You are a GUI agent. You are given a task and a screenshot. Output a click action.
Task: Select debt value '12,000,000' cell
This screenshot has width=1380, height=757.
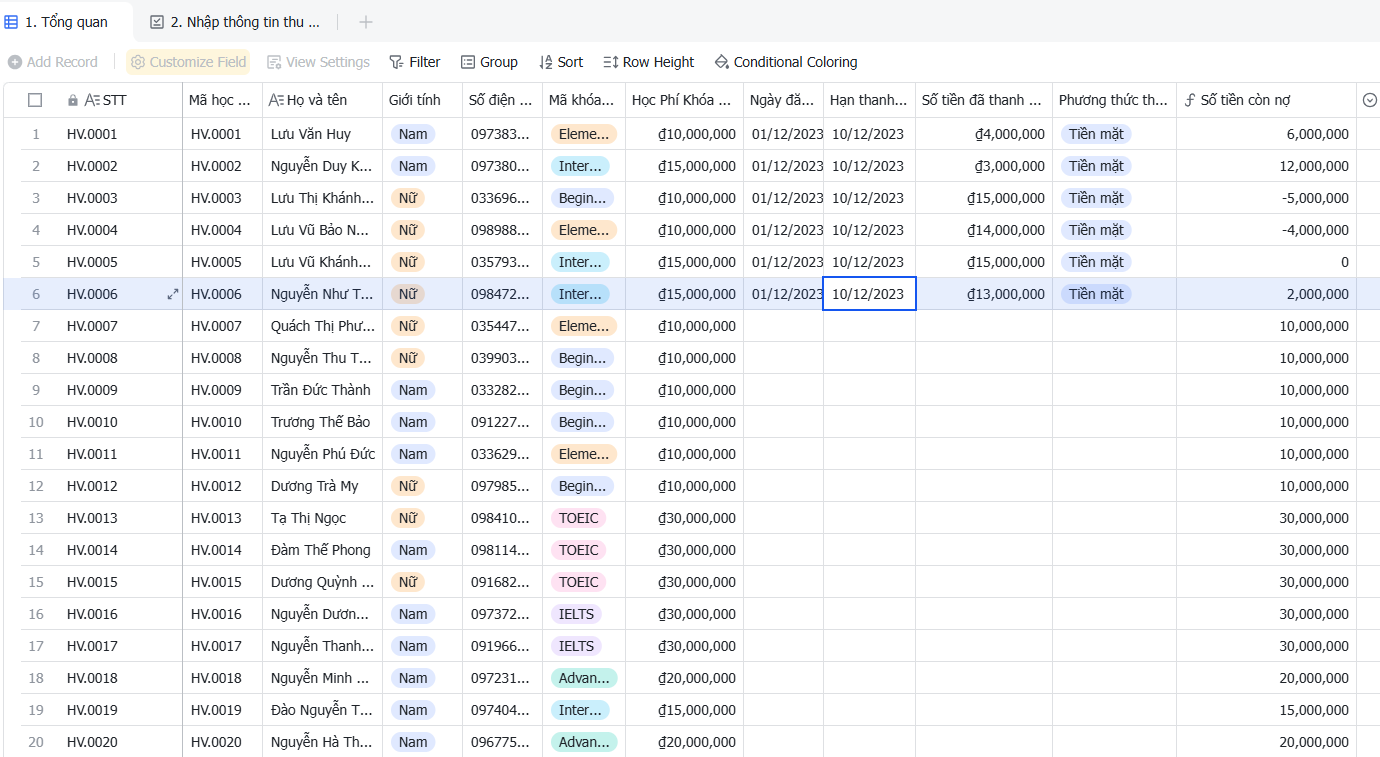pyautogui.click(x=1266, y=166)
